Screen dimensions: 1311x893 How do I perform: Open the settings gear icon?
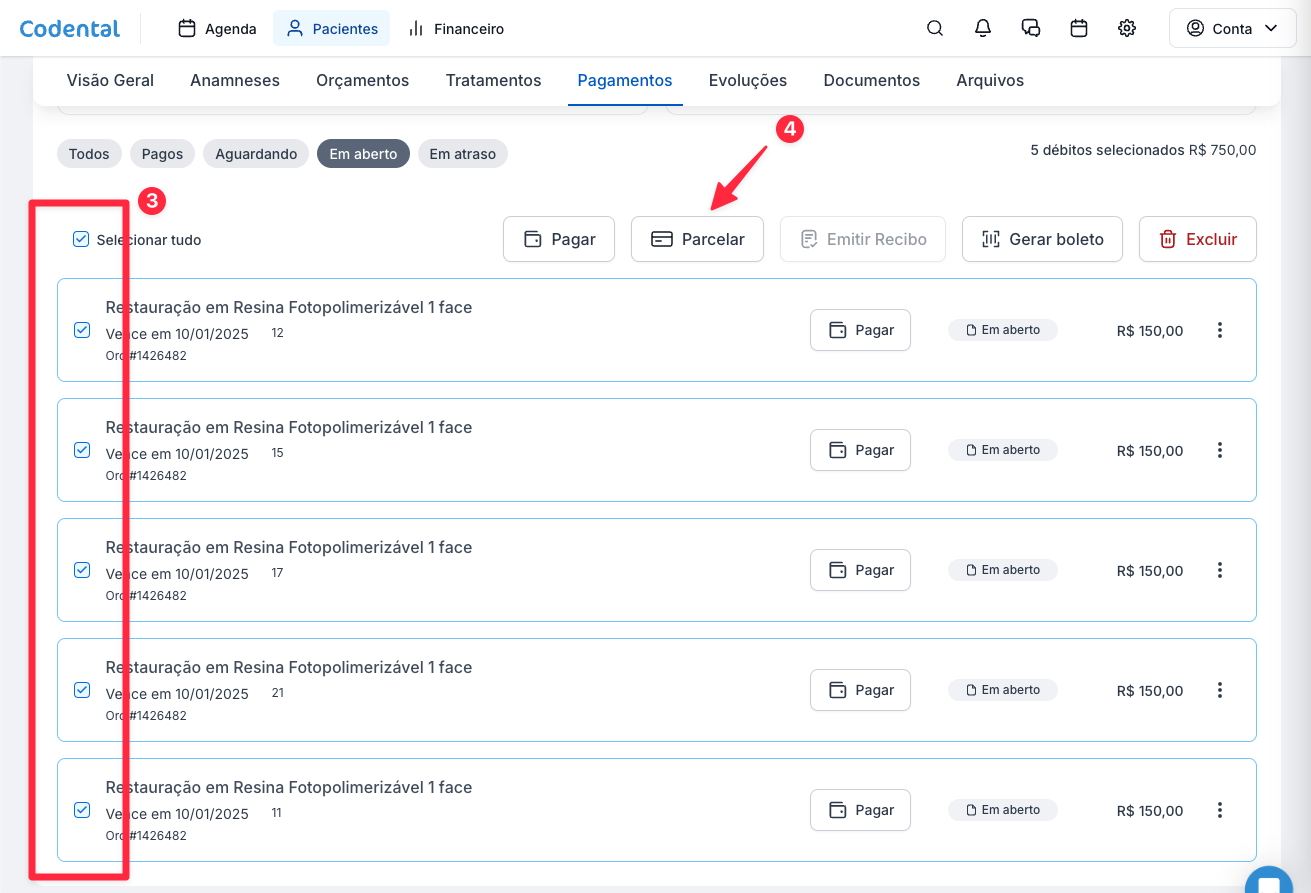coord(1127,29)
